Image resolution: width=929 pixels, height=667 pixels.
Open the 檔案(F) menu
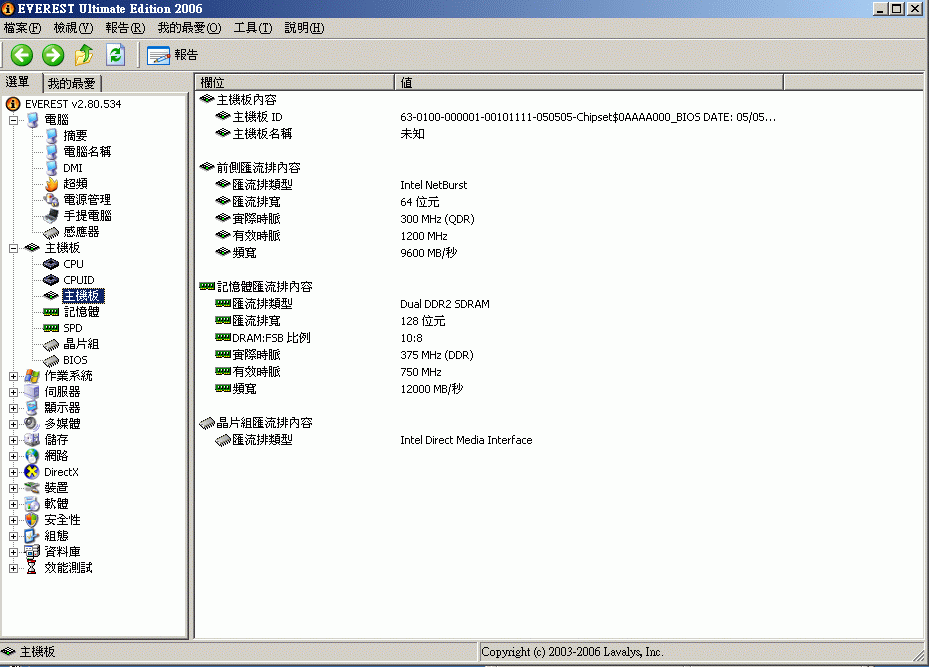(23, 28)
